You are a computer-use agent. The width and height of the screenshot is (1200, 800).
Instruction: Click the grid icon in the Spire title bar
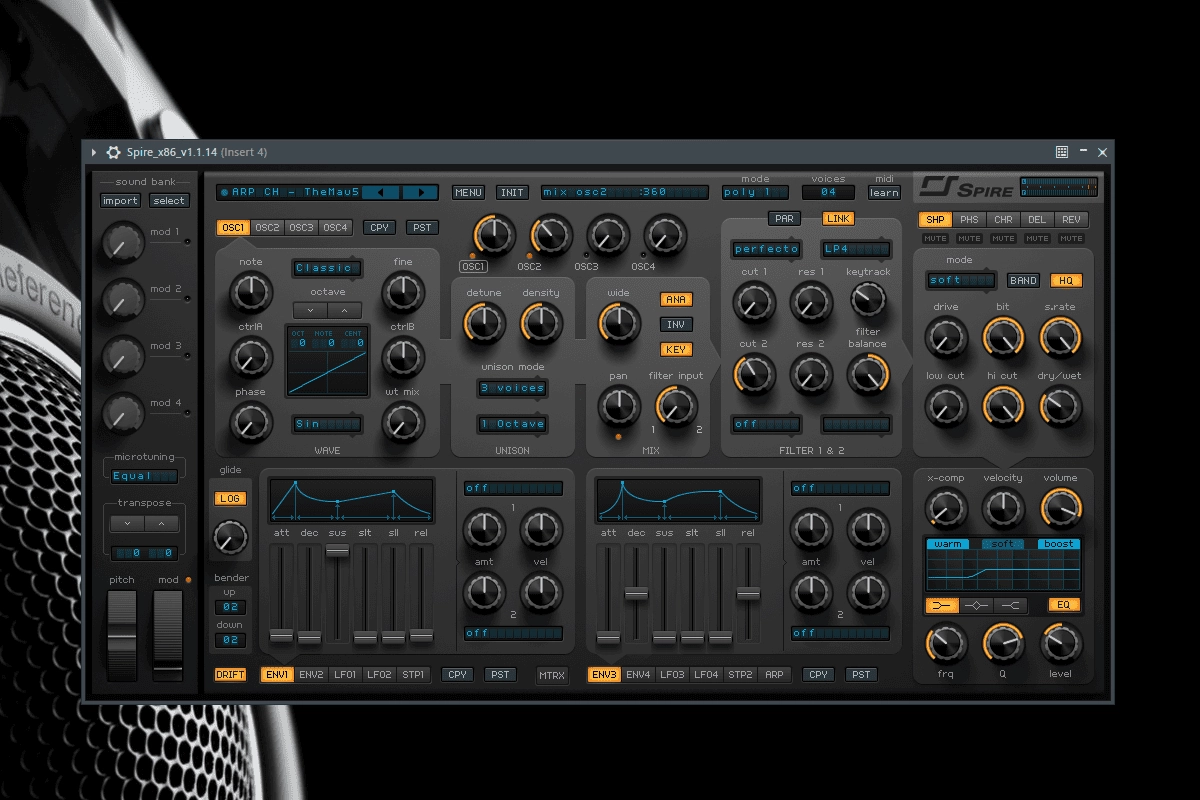pyautogui.click(x=1062, y=152)
